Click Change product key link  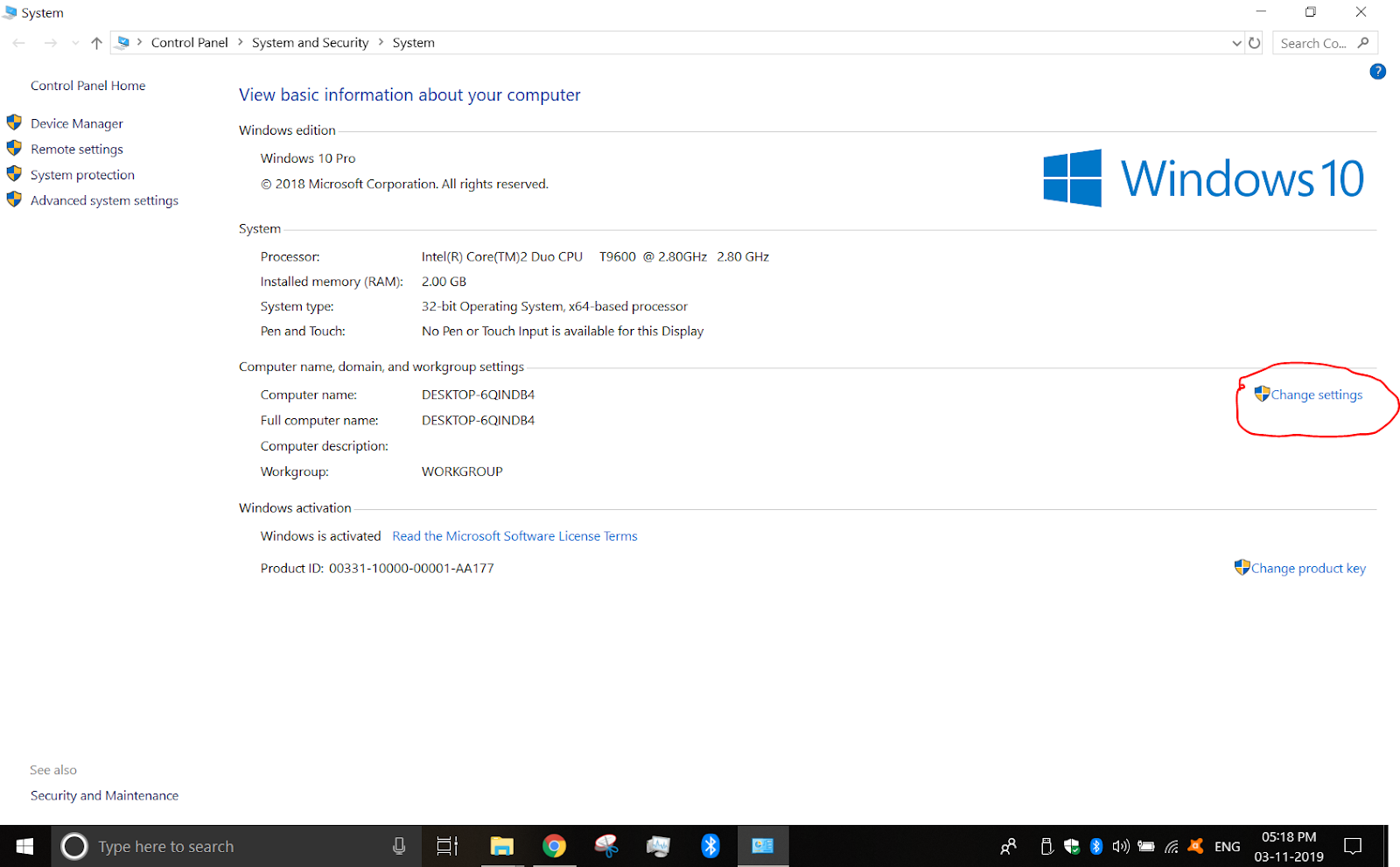coord(1308,568)
